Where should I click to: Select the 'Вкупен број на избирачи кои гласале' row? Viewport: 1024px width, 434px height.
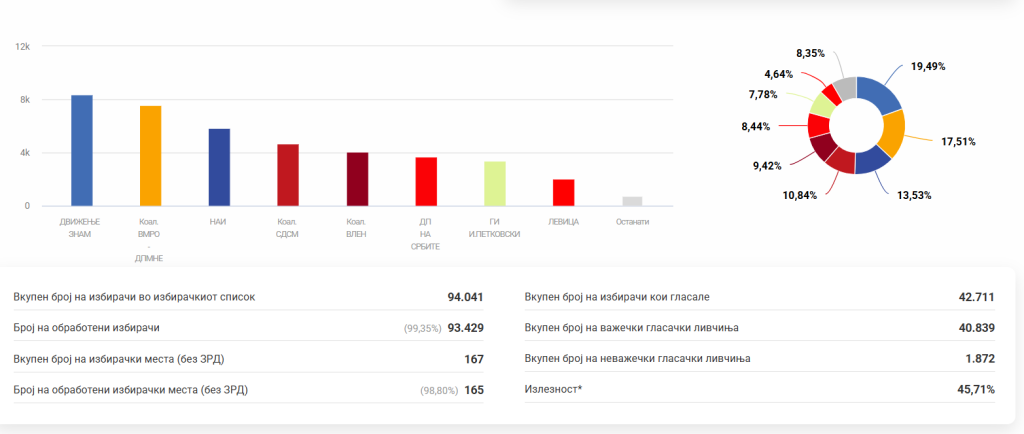[760, 297]
